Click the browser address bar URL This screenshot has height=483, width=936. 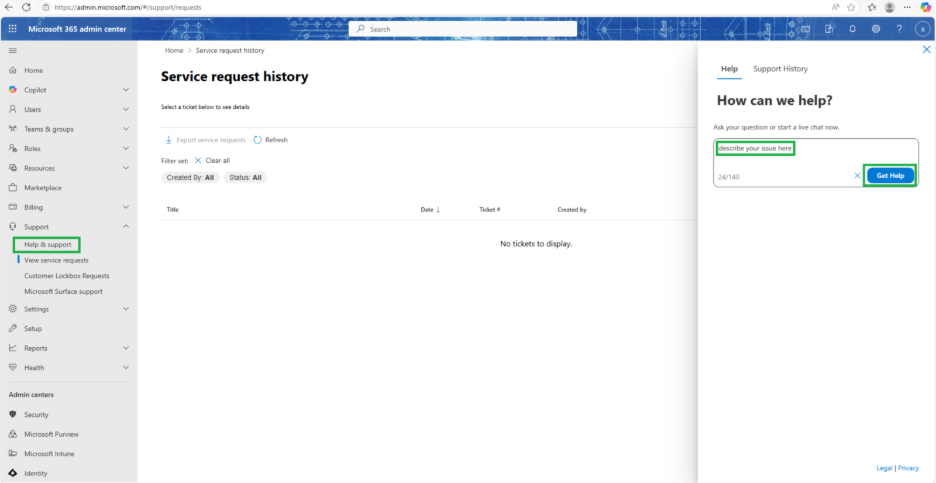(x=128, y=7)
